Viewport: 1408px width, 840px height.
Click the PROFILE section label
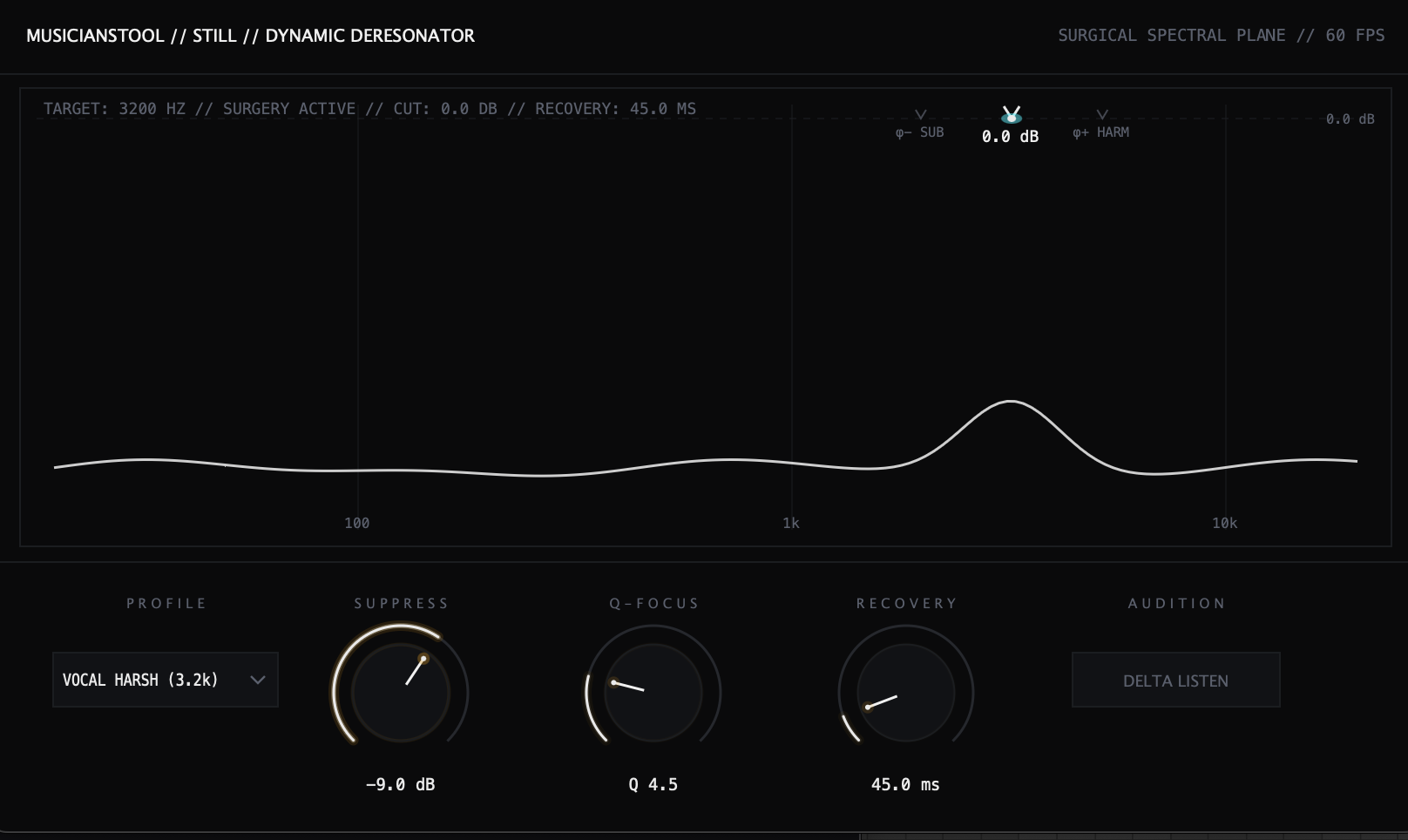tap(166, 603)
